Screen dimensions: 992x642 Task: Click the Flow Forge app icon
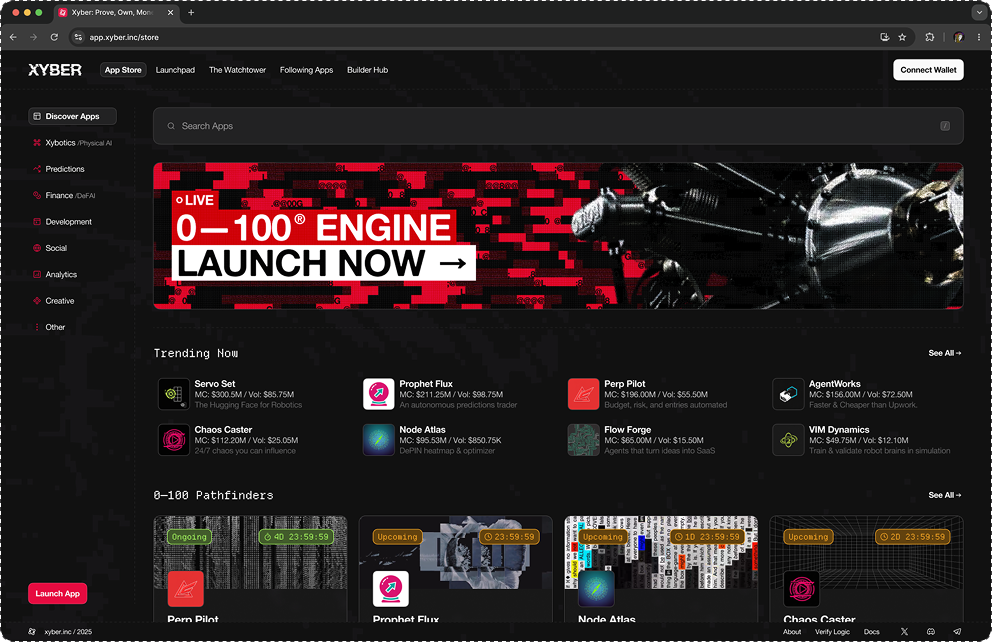pyautogui.click(x=583, y=440)
